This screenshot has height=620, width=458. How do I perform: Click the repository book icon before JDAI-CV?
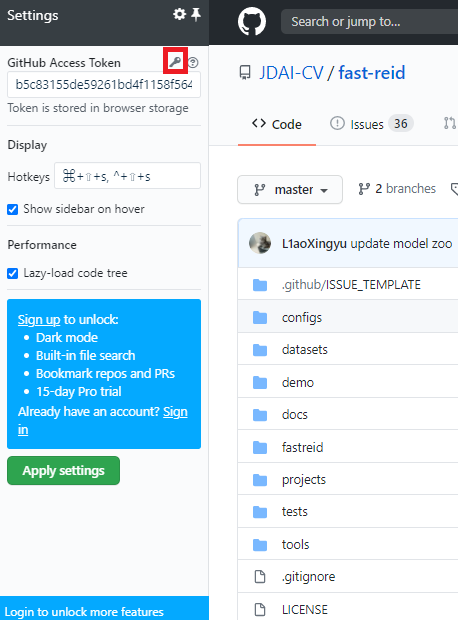tap(245, 73)
